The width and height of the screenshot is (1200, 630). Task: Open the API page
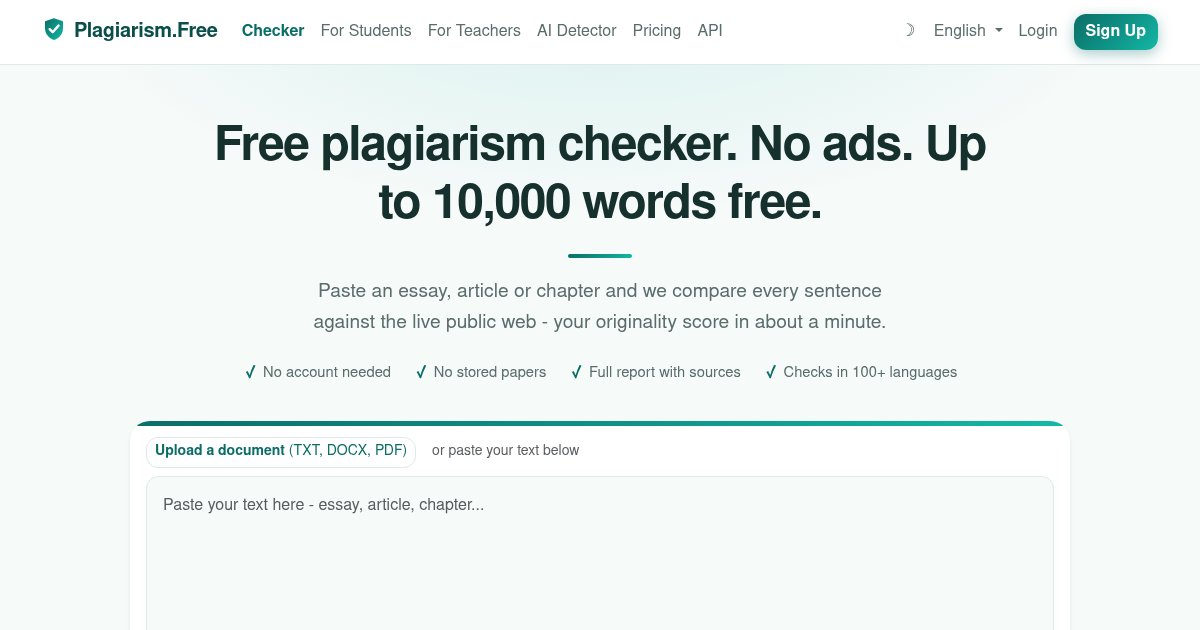coord(710,30)
